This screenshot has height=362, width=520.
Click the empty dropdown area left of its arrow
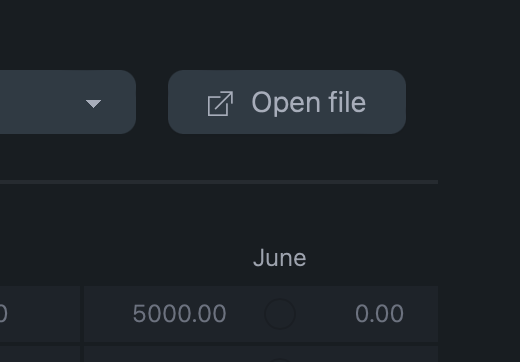[40, 102]
